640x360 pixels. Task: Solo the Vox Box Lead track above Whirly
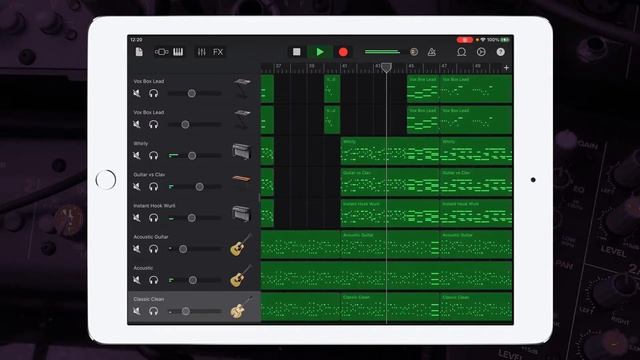click(153, 124)
